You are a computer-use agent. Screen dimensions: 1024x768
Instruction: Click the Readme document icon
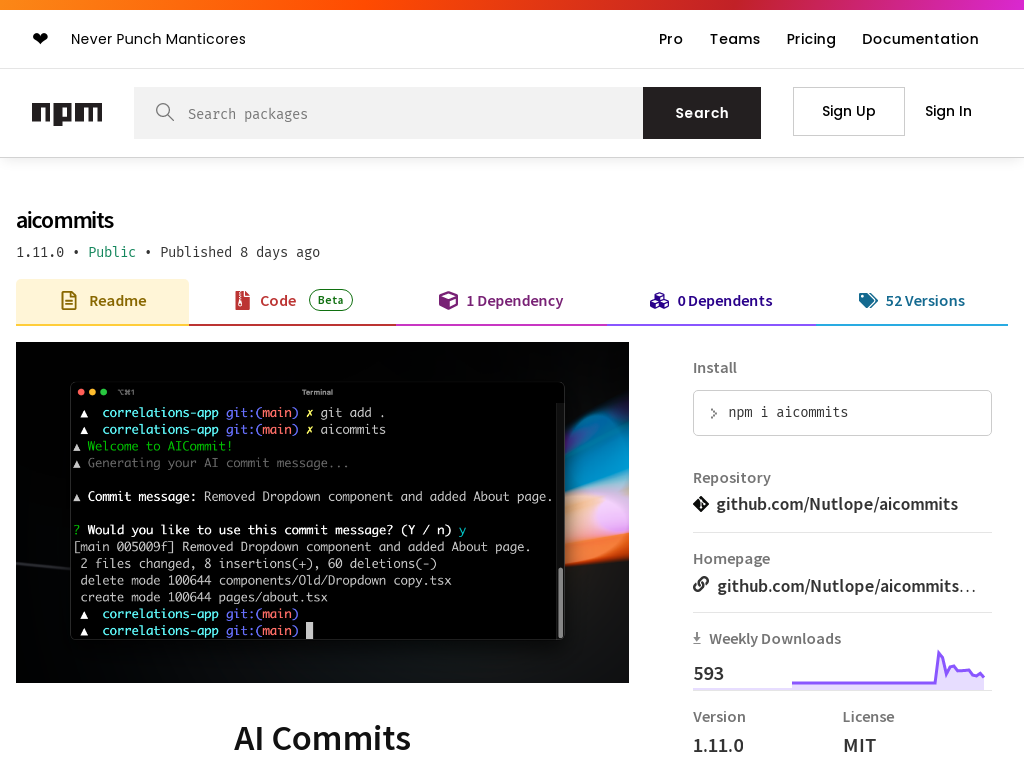point(69,300)
